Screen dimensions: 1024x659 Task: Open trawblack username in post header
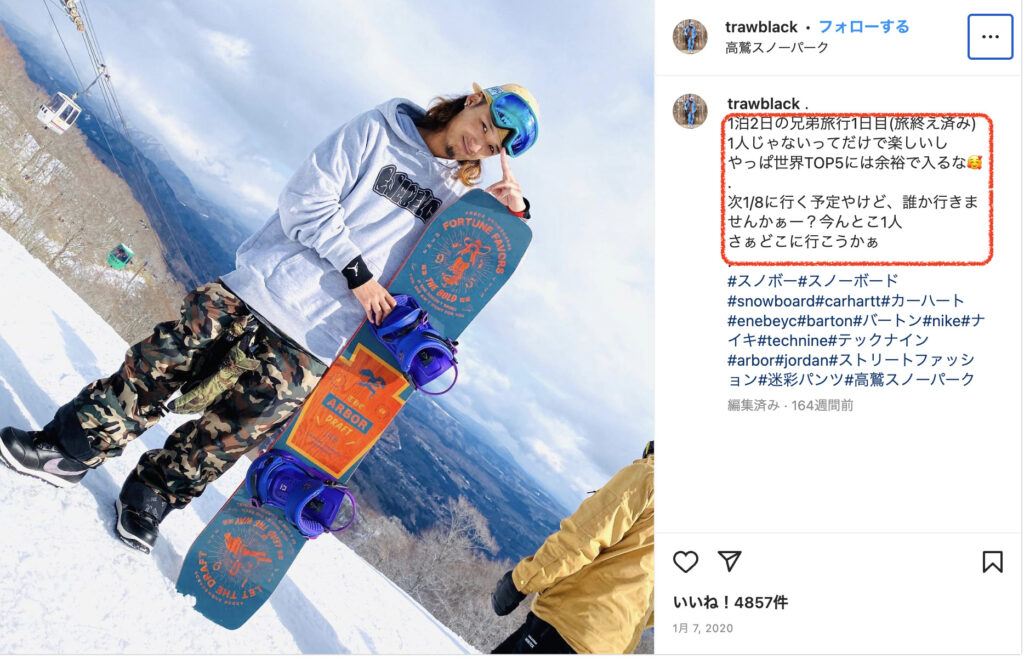click(x=761, y=27)
